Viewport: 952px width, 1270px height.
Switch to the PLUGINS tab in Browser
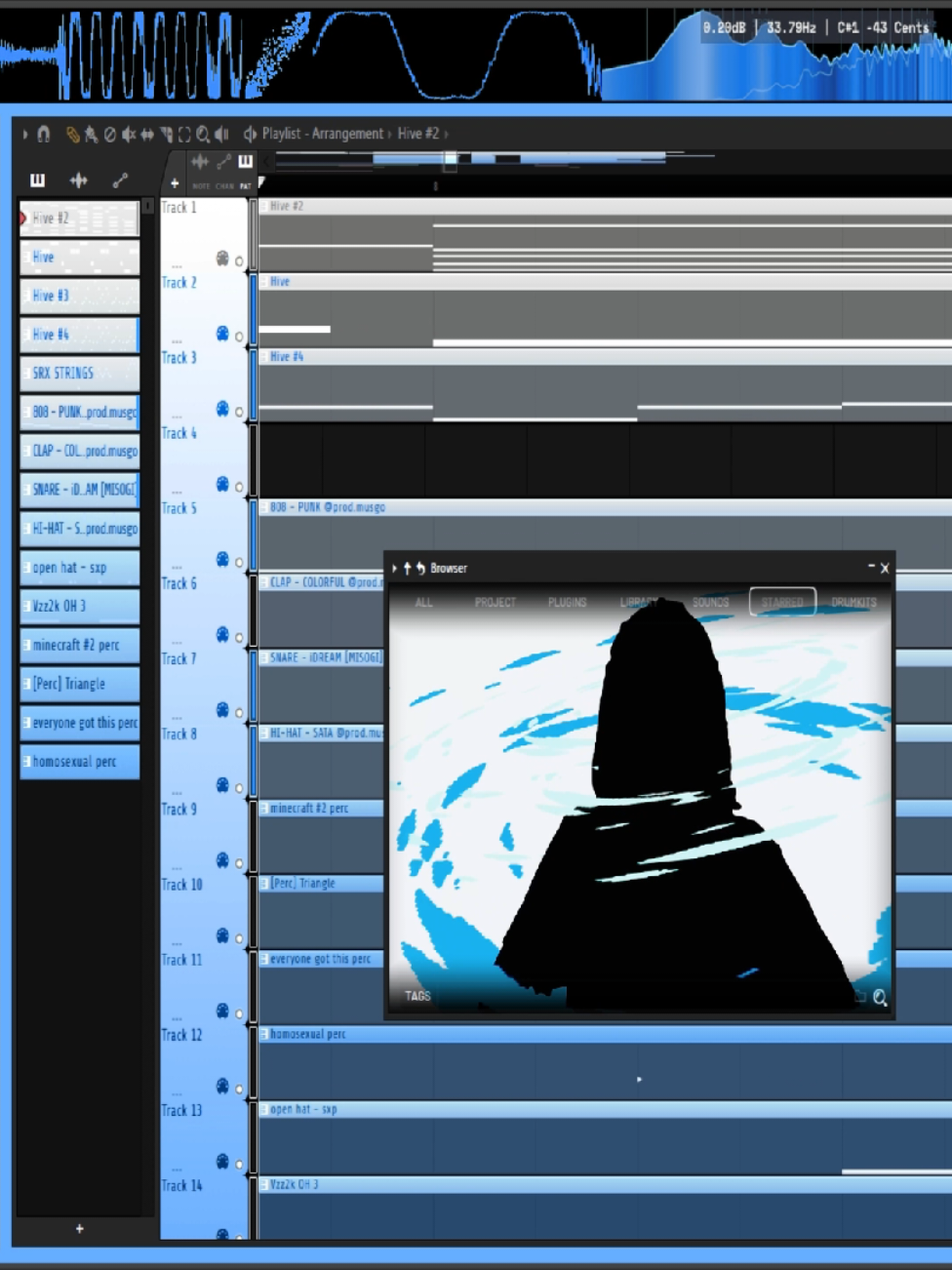pyautogui.click(x=568, y=602)
